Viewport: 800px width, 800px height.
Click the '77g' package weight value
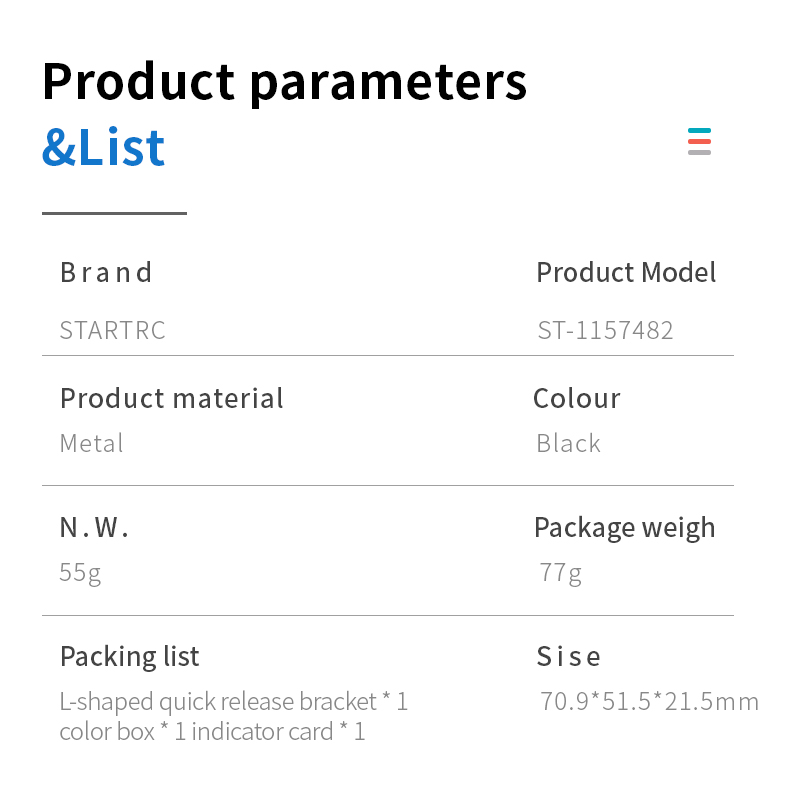(x=560, y=573)
